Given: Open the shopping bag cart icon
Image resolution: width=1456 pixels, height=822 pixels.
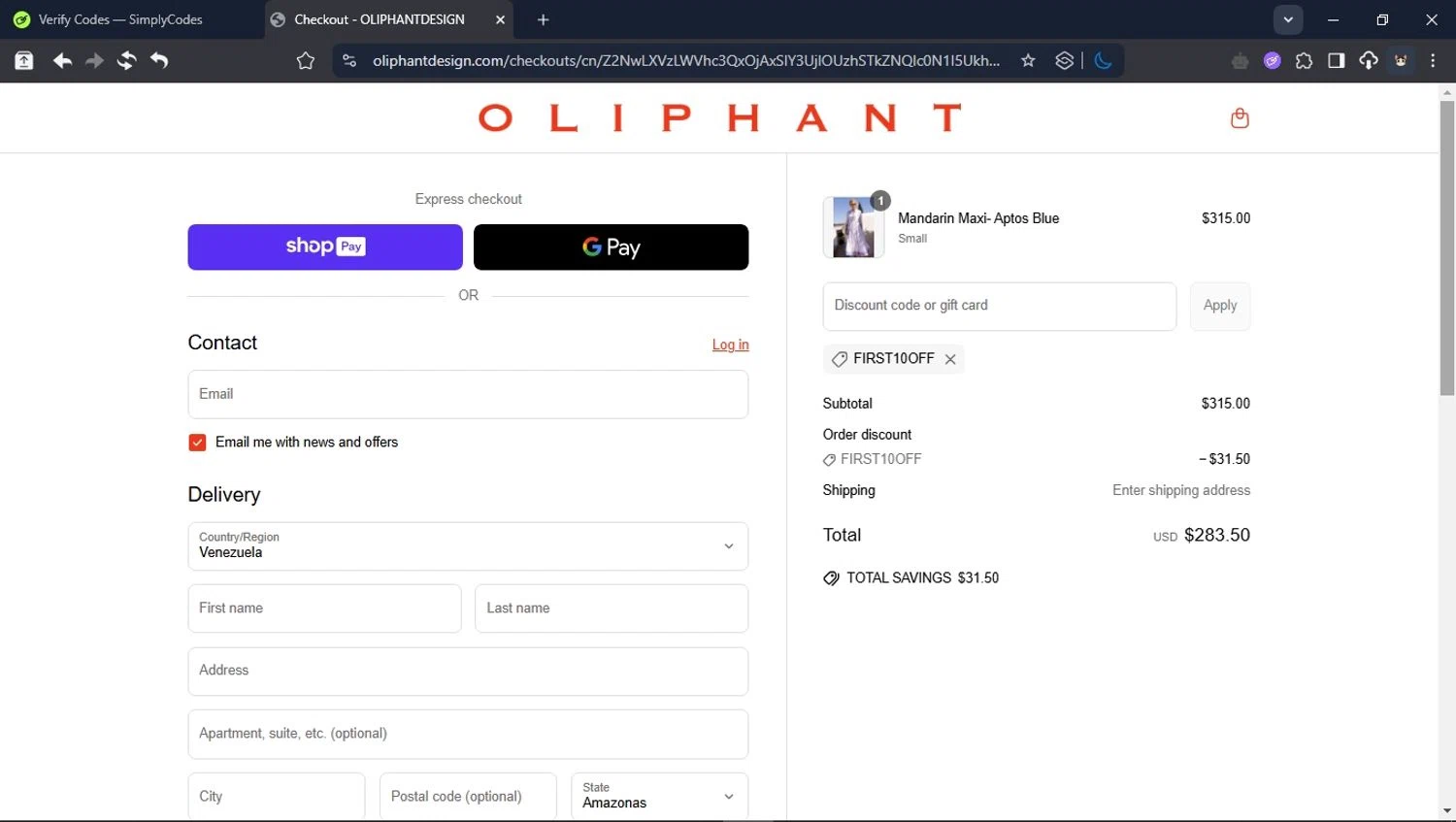Looking at the screenshot, I should (x=1240, y=118).
